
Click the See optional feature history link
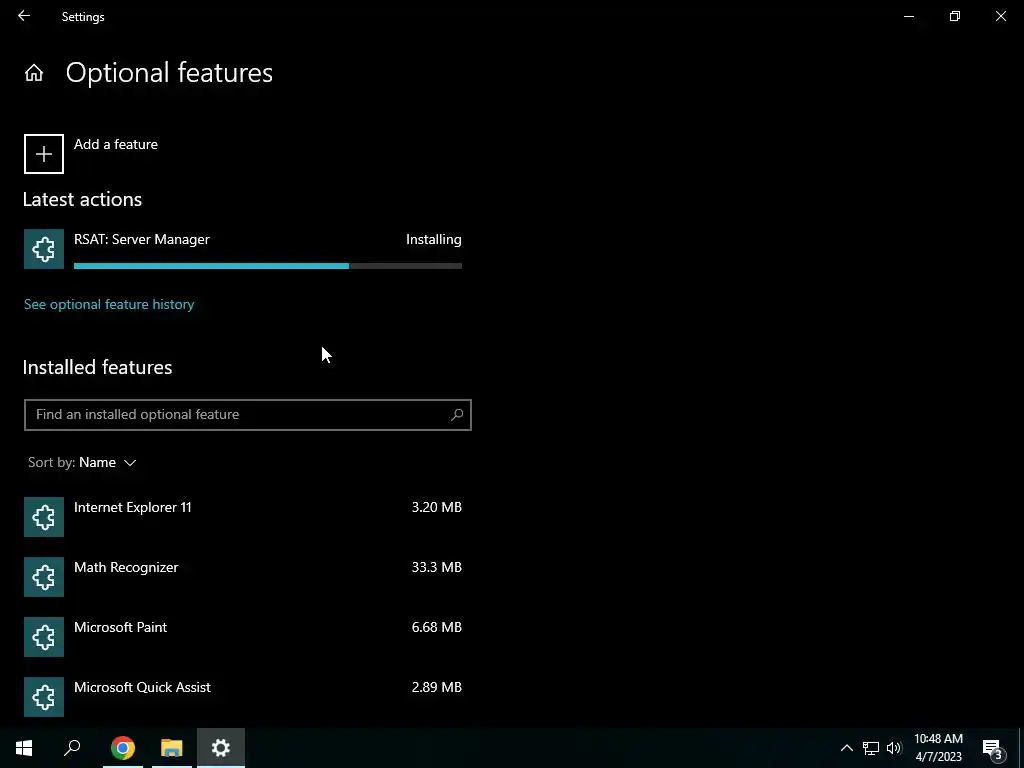point(109,304)
